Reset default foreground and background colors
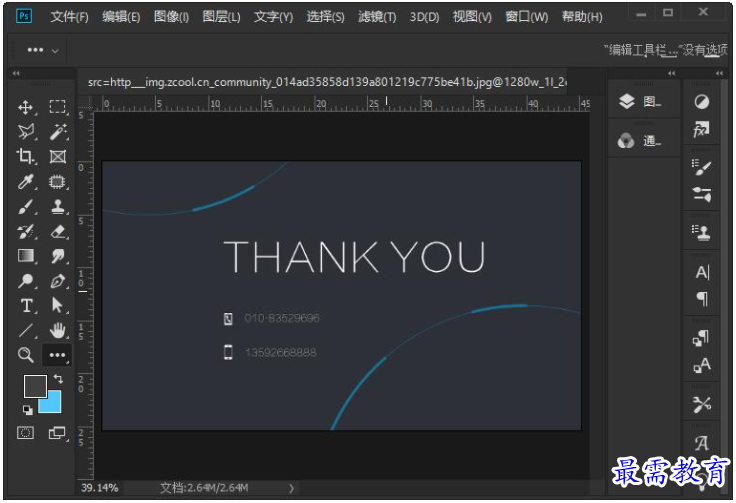This screenshot has width=736, height=503. pos(28,410)
